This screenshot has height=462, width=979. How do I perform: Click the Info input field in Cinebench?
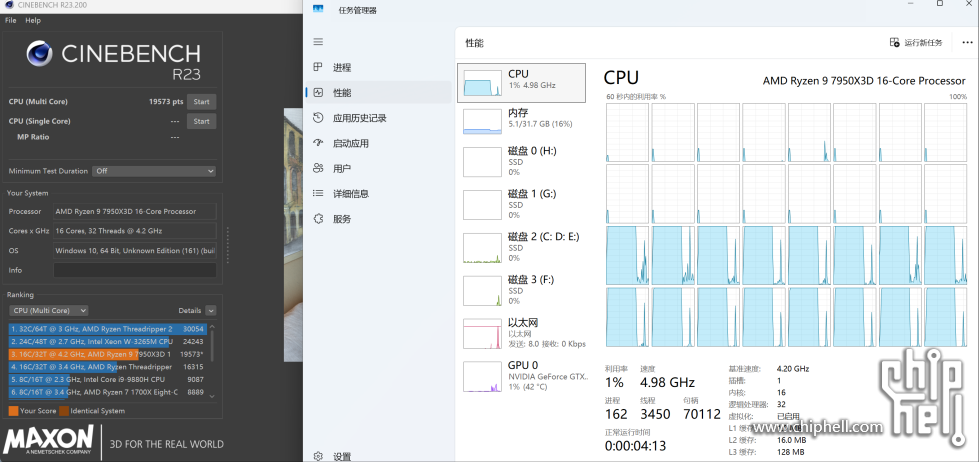[x=135, y=270]
